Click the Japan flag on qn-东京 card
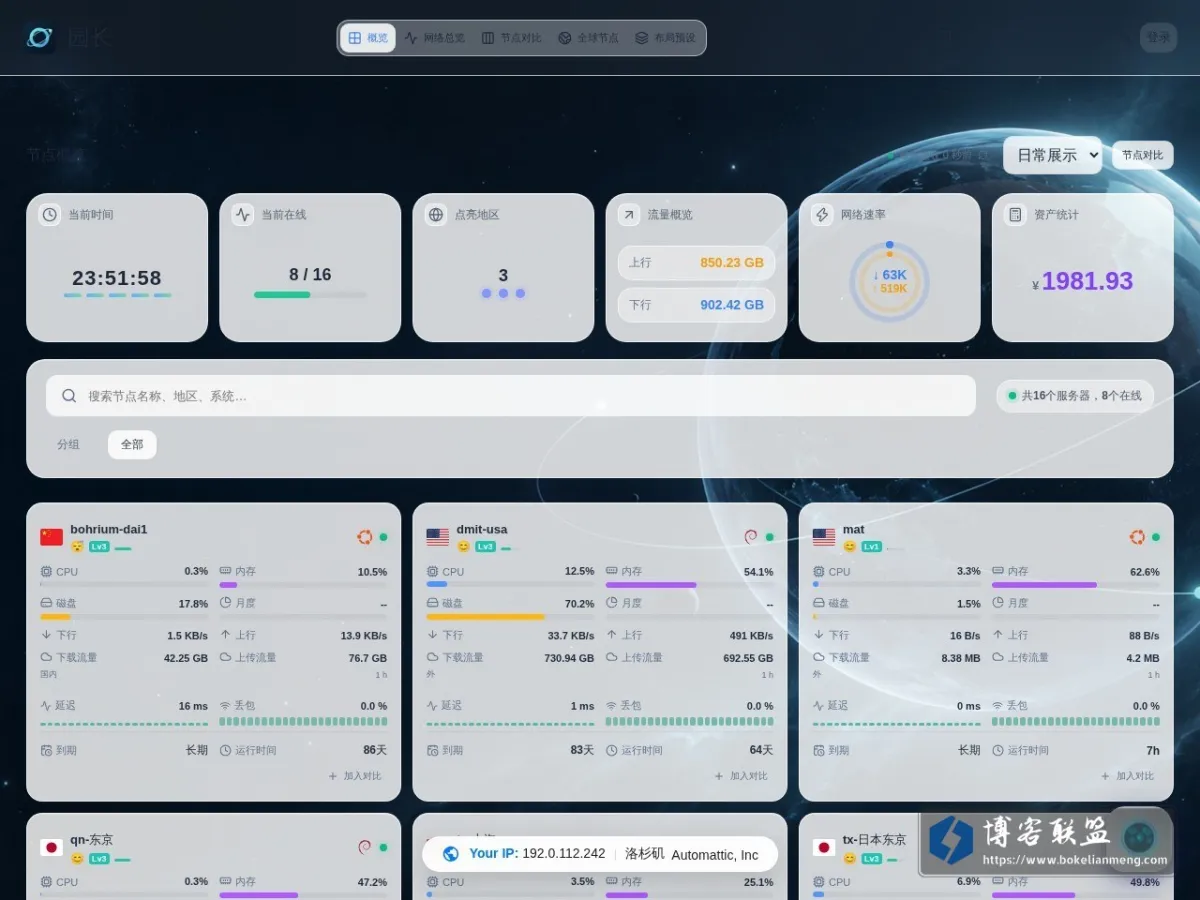 coord(51,847)
